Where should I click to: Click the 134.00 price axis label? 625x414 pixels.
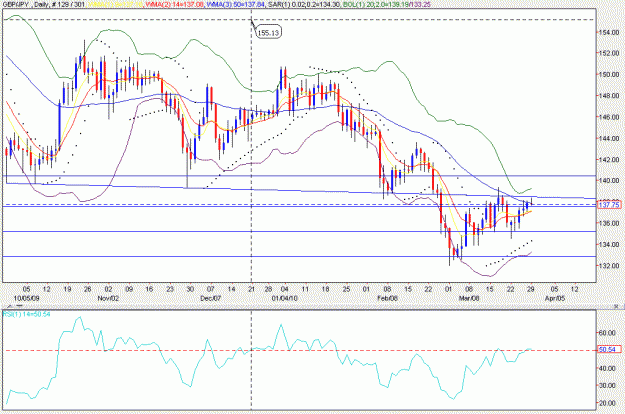(609, 244)
